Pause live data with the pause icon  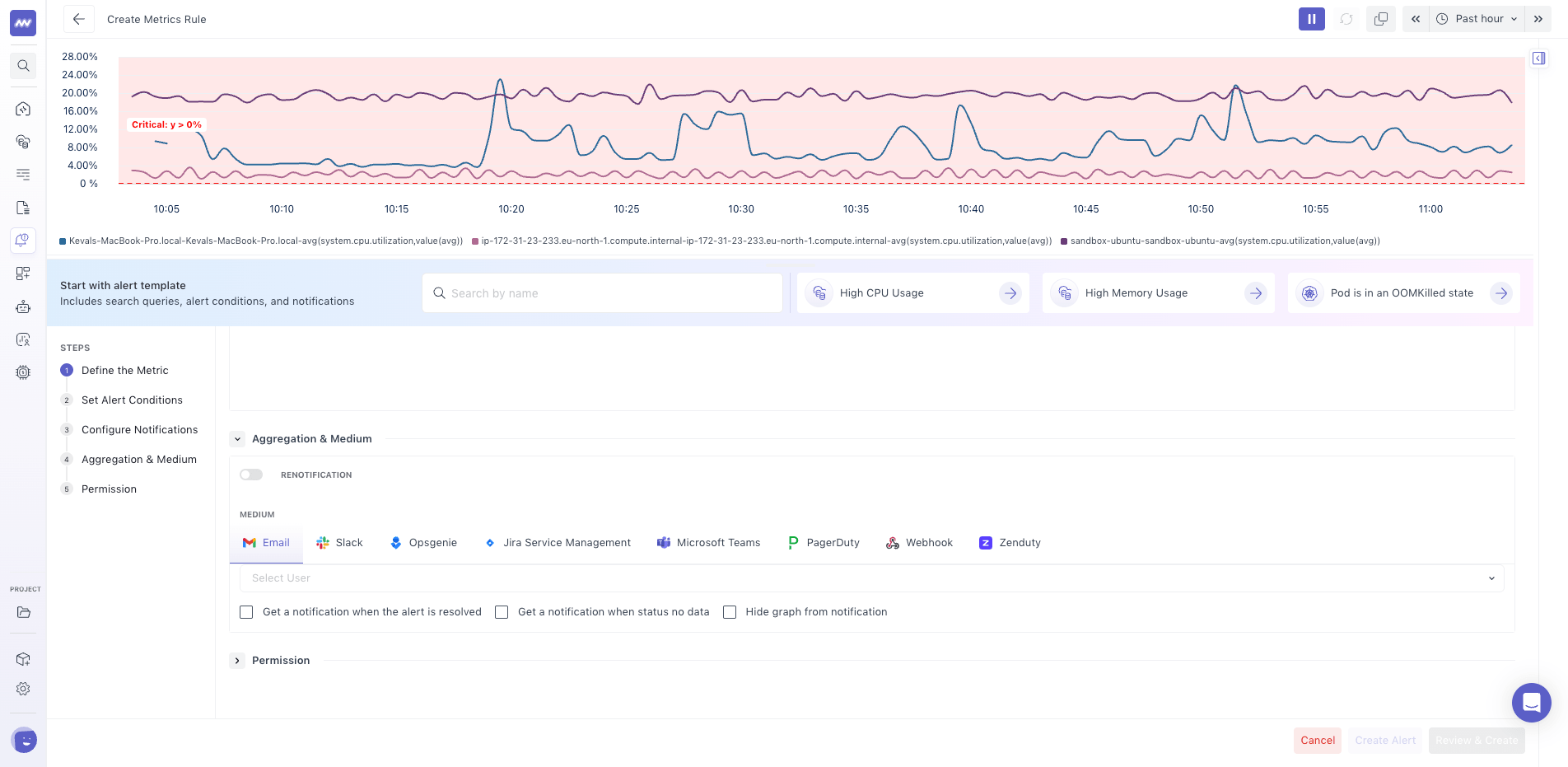point(1311,19)
